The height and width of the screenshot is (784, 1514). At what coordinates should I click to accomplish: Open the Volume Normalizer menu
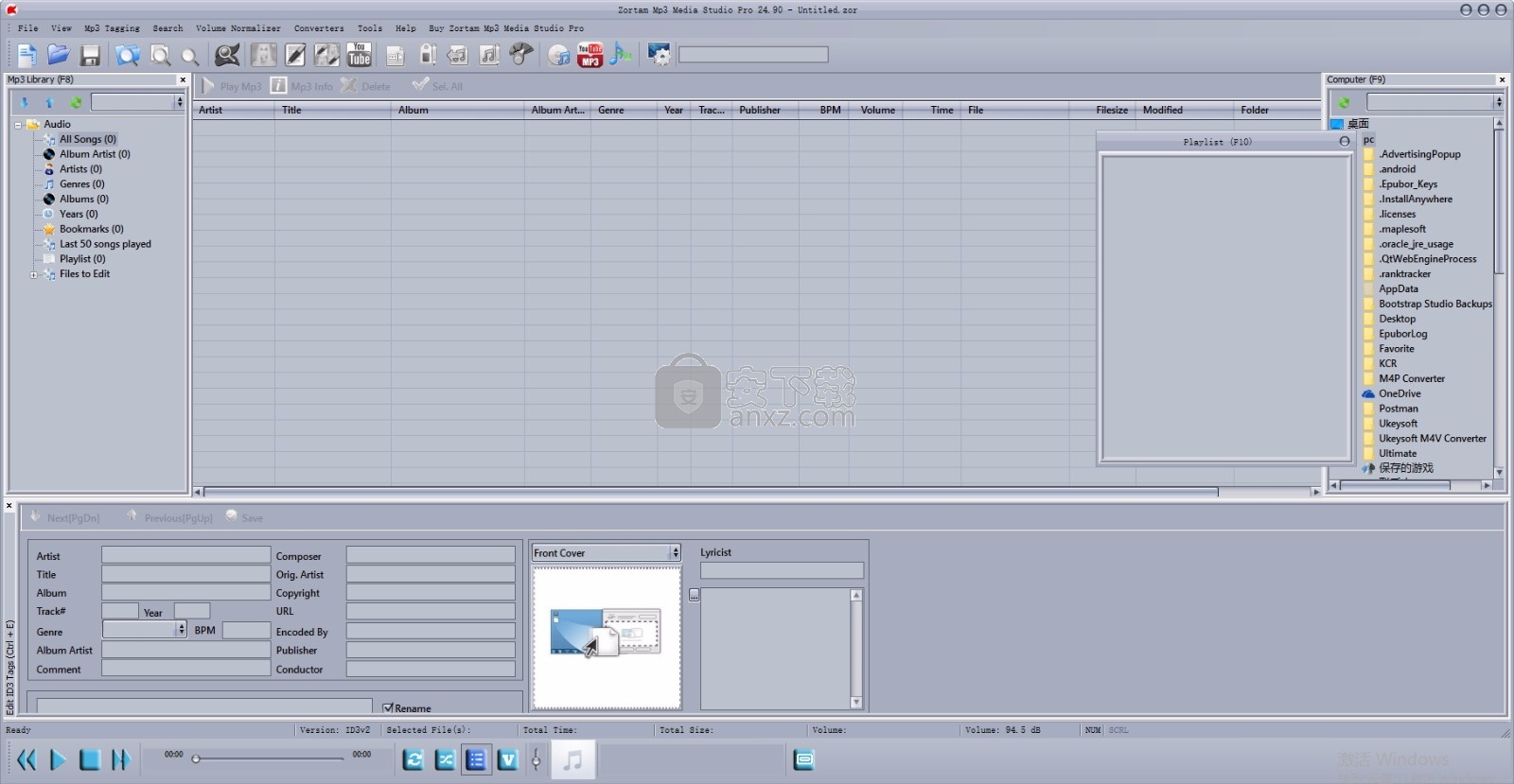pos(238,28)
